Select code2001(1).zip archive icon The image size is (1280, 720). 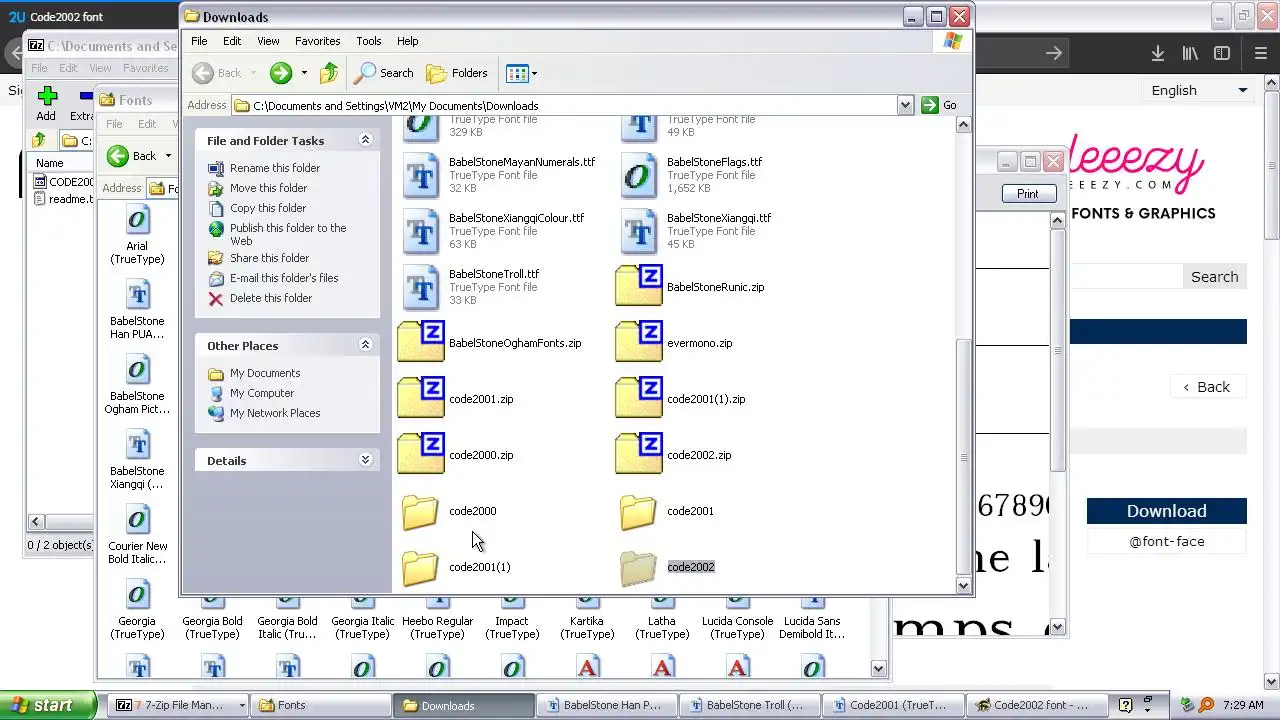[639, 399]
